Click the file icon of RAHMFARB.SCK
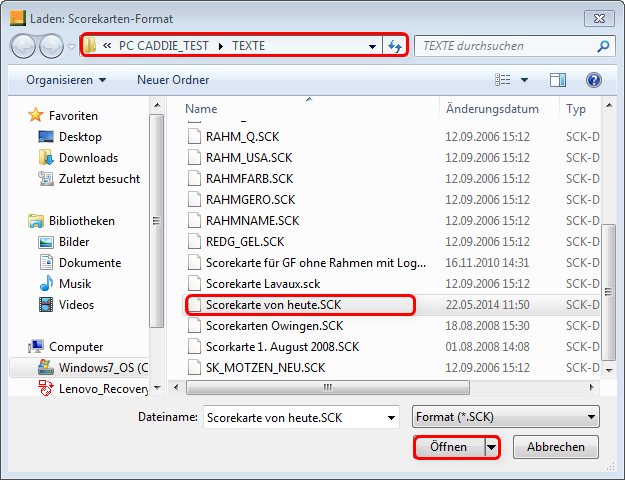Image resolution: width=625 pixels, height=480 pixels. click(195, 179)
